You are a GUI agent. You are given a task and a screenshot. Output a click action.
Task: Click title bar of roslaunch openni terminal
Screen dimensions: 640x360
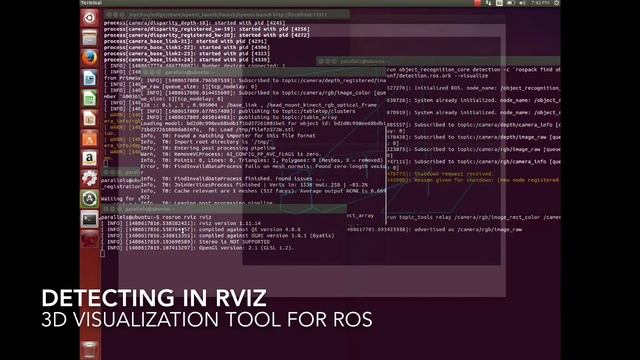[x=227, y=14]
